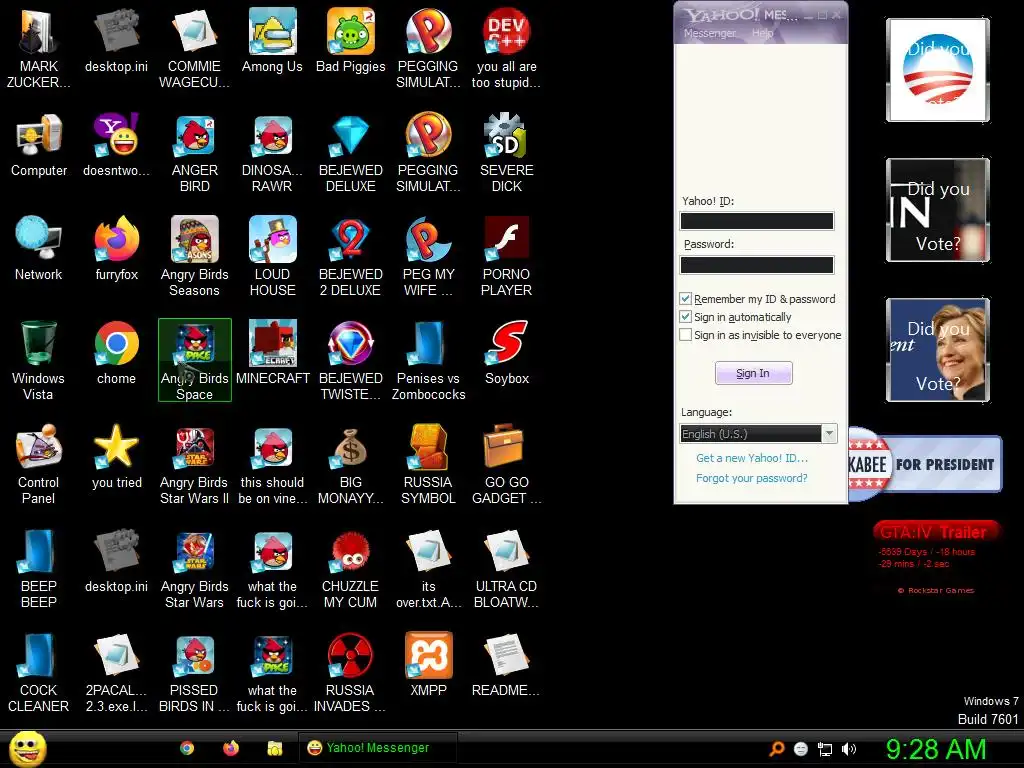Select the chome Chrome icon
The image size is (1024, 768).
tap(116, 353)
